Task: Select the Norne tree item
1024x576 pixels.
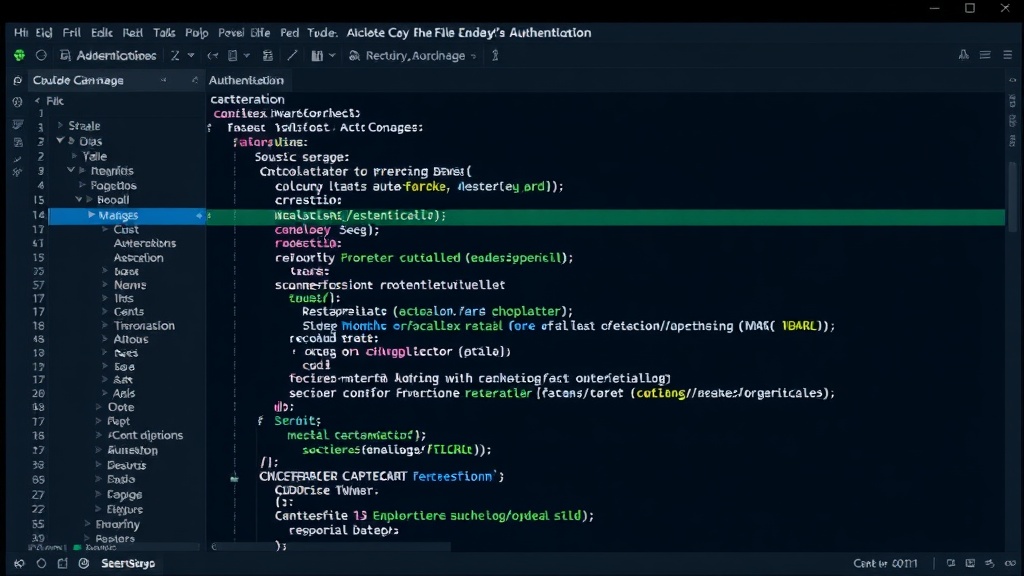Action: click(x=130, y=285)
